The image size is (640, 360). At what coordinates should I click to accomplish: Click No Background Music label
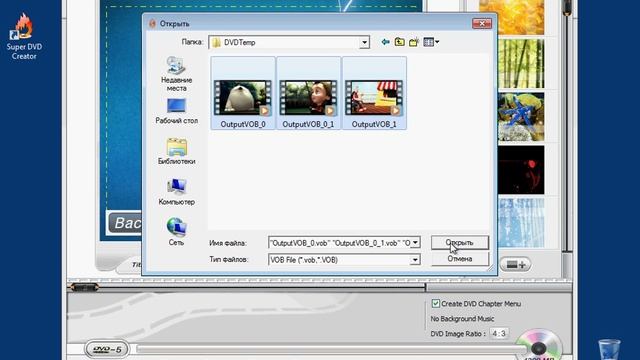[x=462, y=319]
